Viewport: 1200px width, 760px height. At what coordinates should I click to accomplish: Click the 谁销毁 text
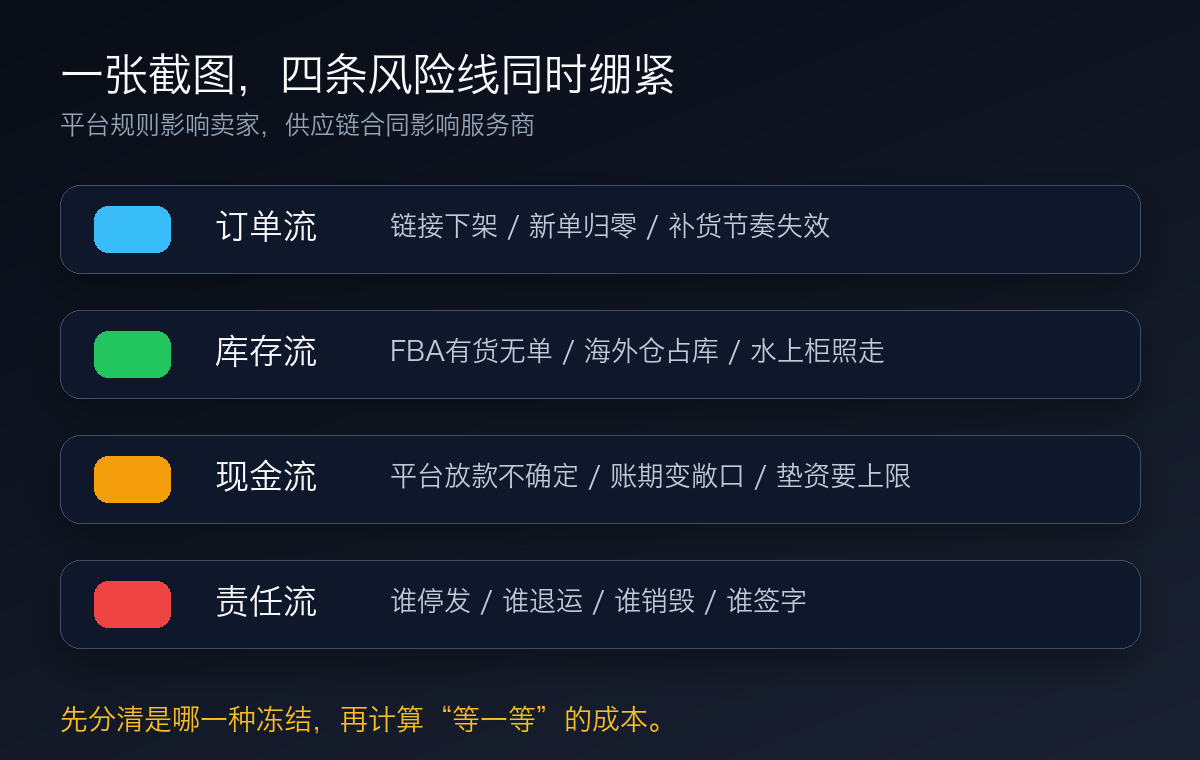click(x=655, y=601)
